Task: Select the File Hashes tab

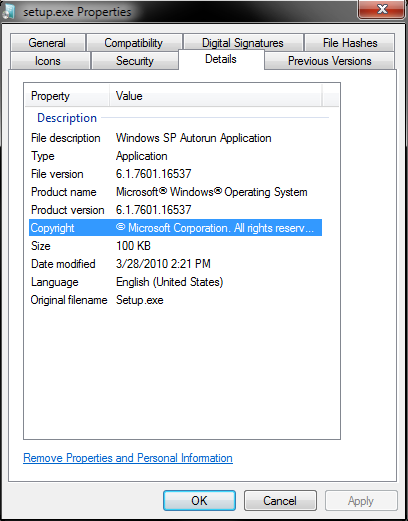Action: [350, 43]
